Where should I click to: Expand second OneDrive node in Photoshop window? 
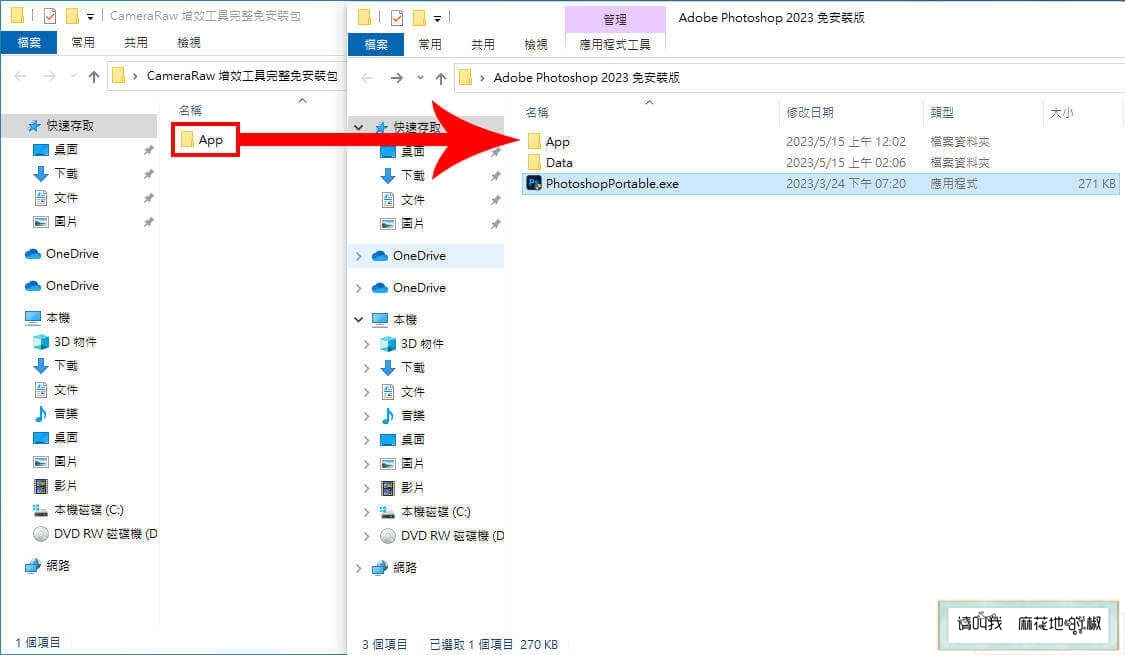pos(359,288)
